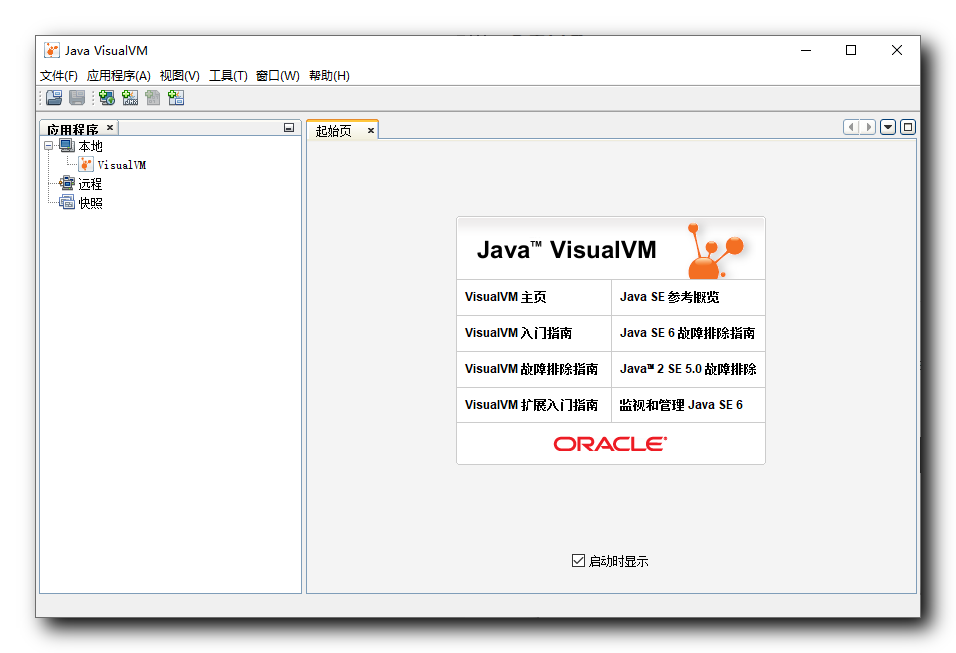Open the 文件(F) menu

tap(59, 76)
